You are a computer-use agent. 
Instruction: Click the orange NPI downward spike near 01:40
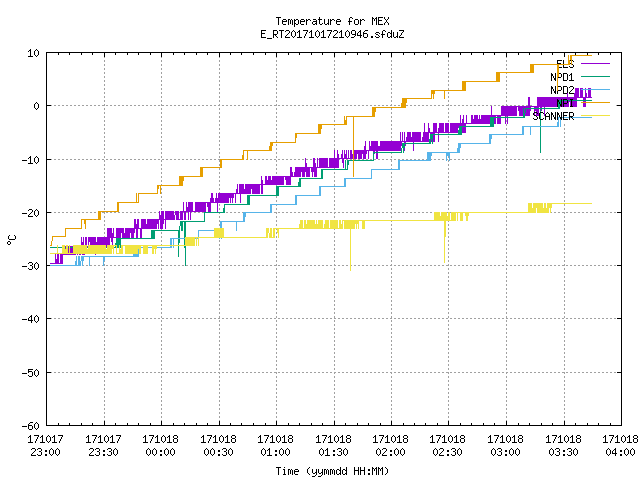pos(353,147)
